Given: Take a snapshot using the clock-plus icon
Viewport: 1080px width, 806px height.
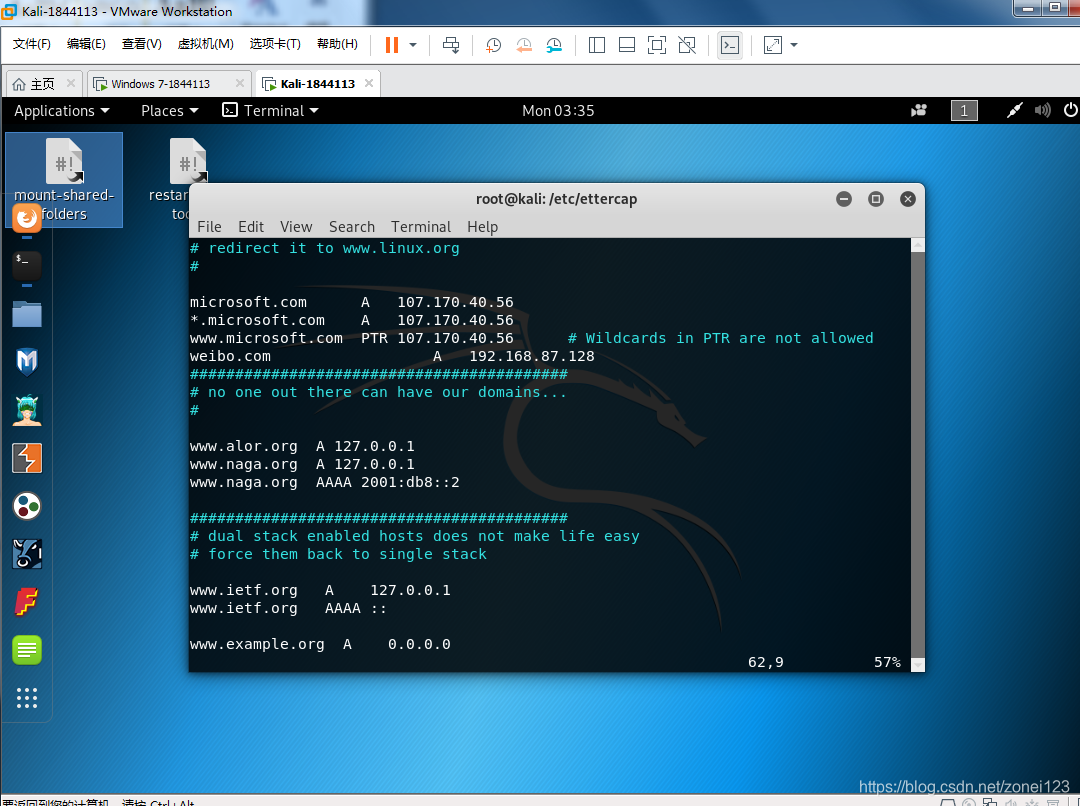Looking at the screenshot, I should tap(493, 45).
